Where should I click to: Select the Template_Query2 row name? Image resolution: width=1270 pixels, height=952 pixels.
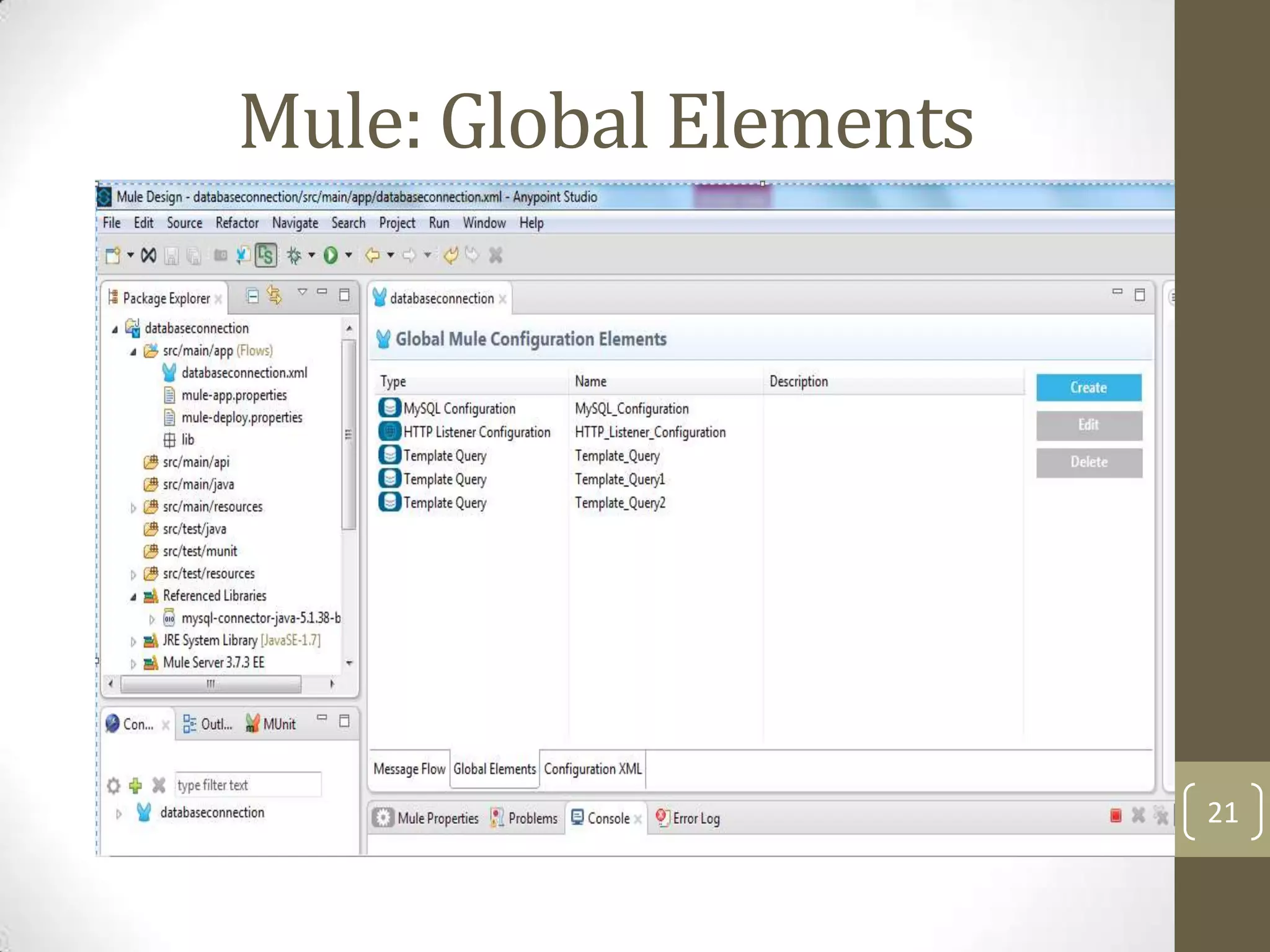620,503
